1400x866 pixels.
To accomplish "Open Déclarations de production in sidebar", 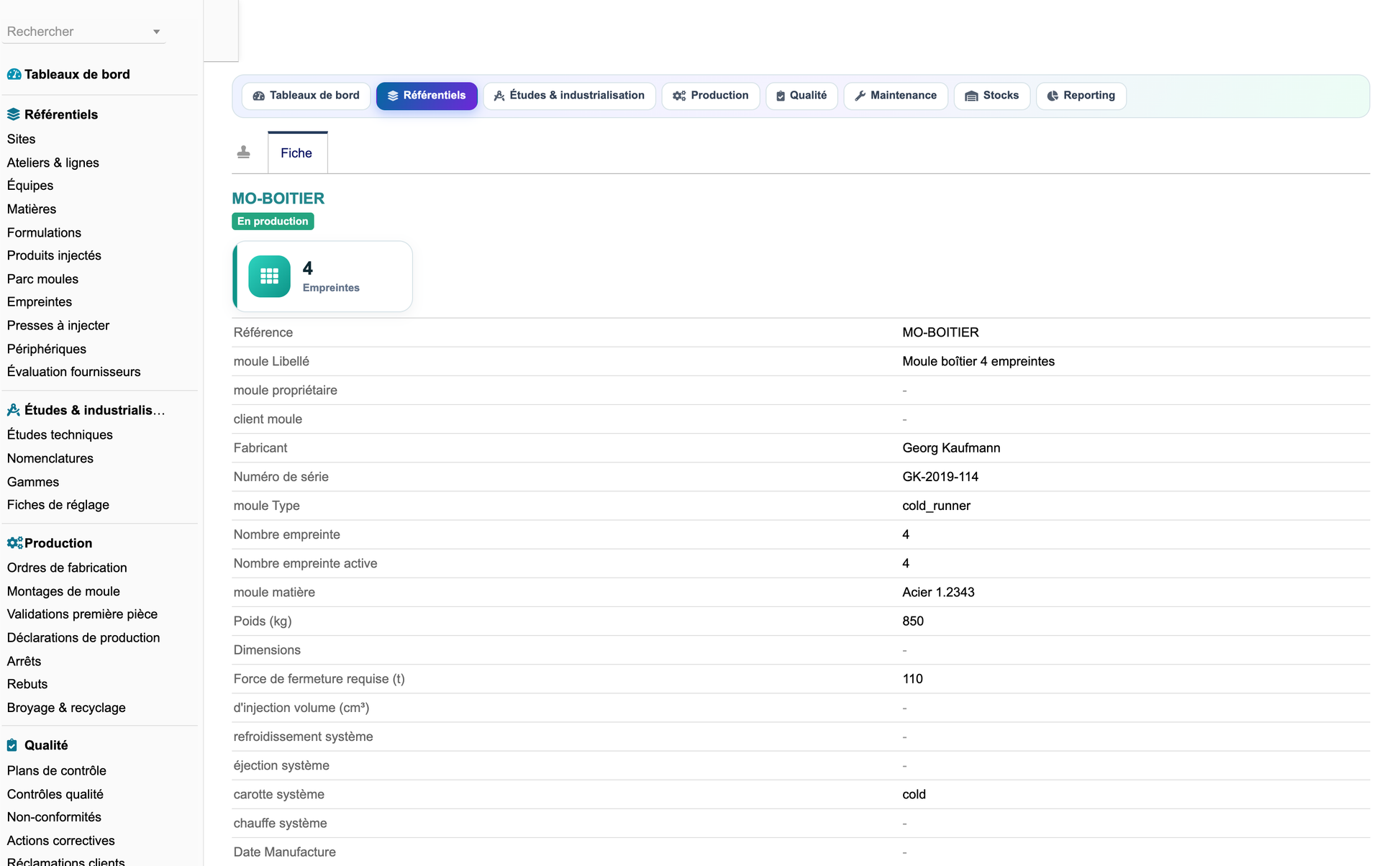I will [x=83, y=638].
